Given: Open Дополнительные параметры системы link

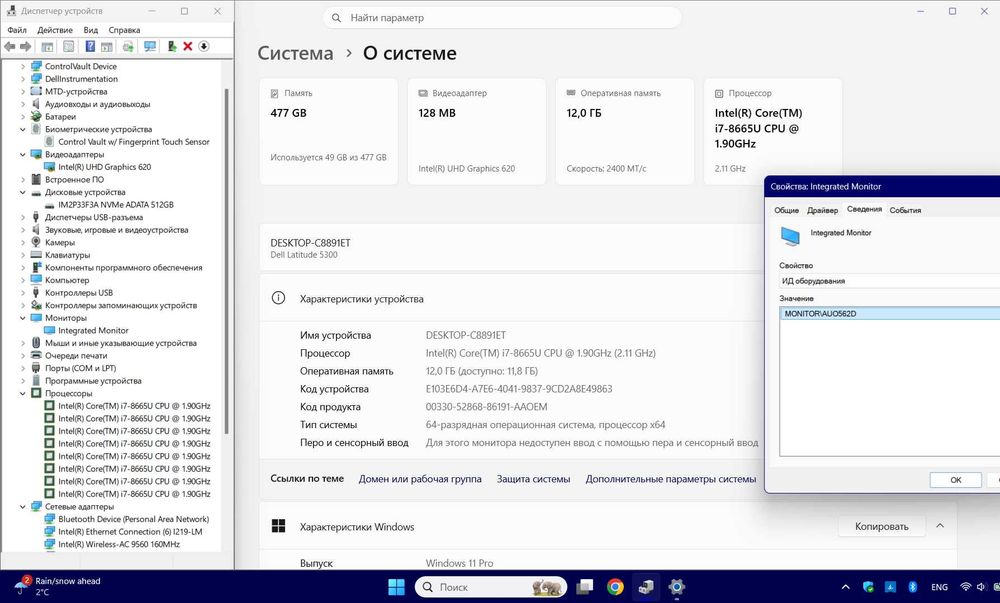Looking at the screenshot, I should 671,479.
